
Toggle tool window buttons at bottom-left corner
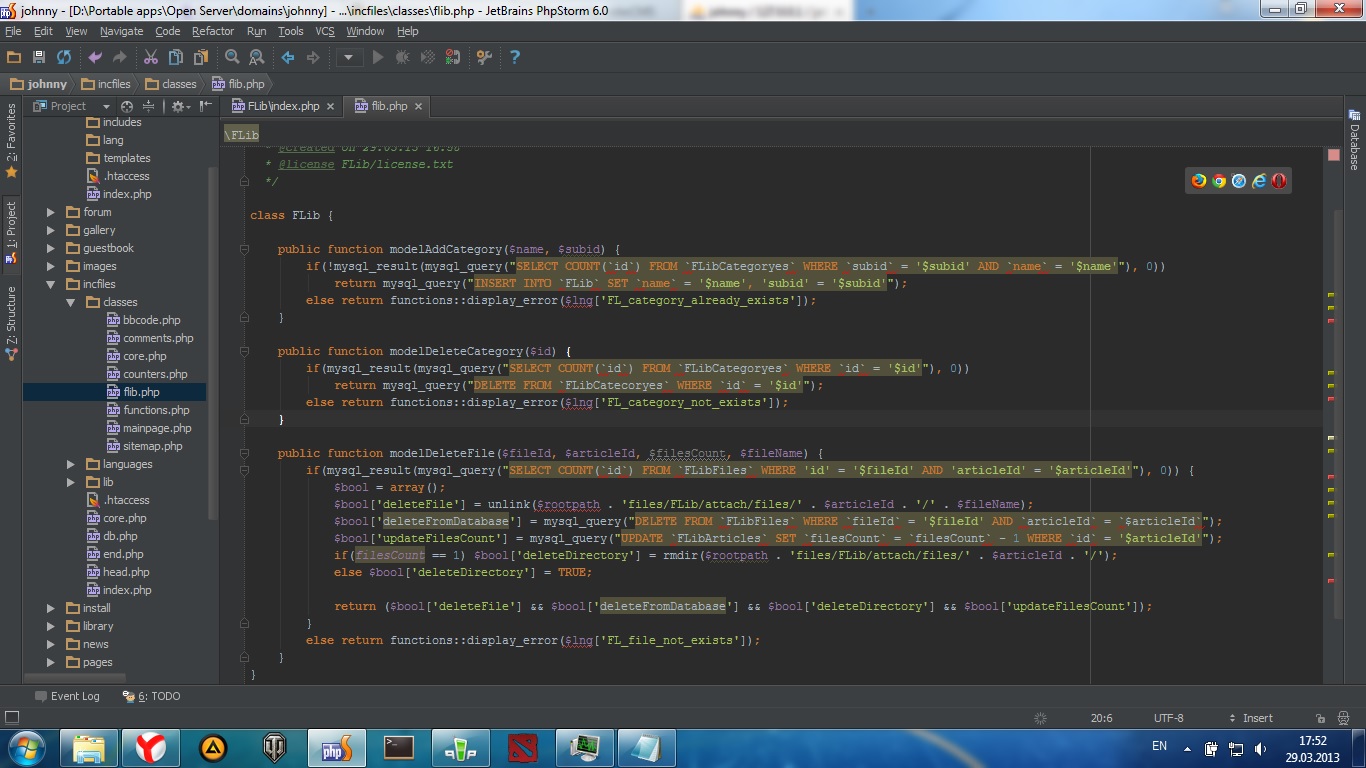pyautogui.click(x=12, y=718)
